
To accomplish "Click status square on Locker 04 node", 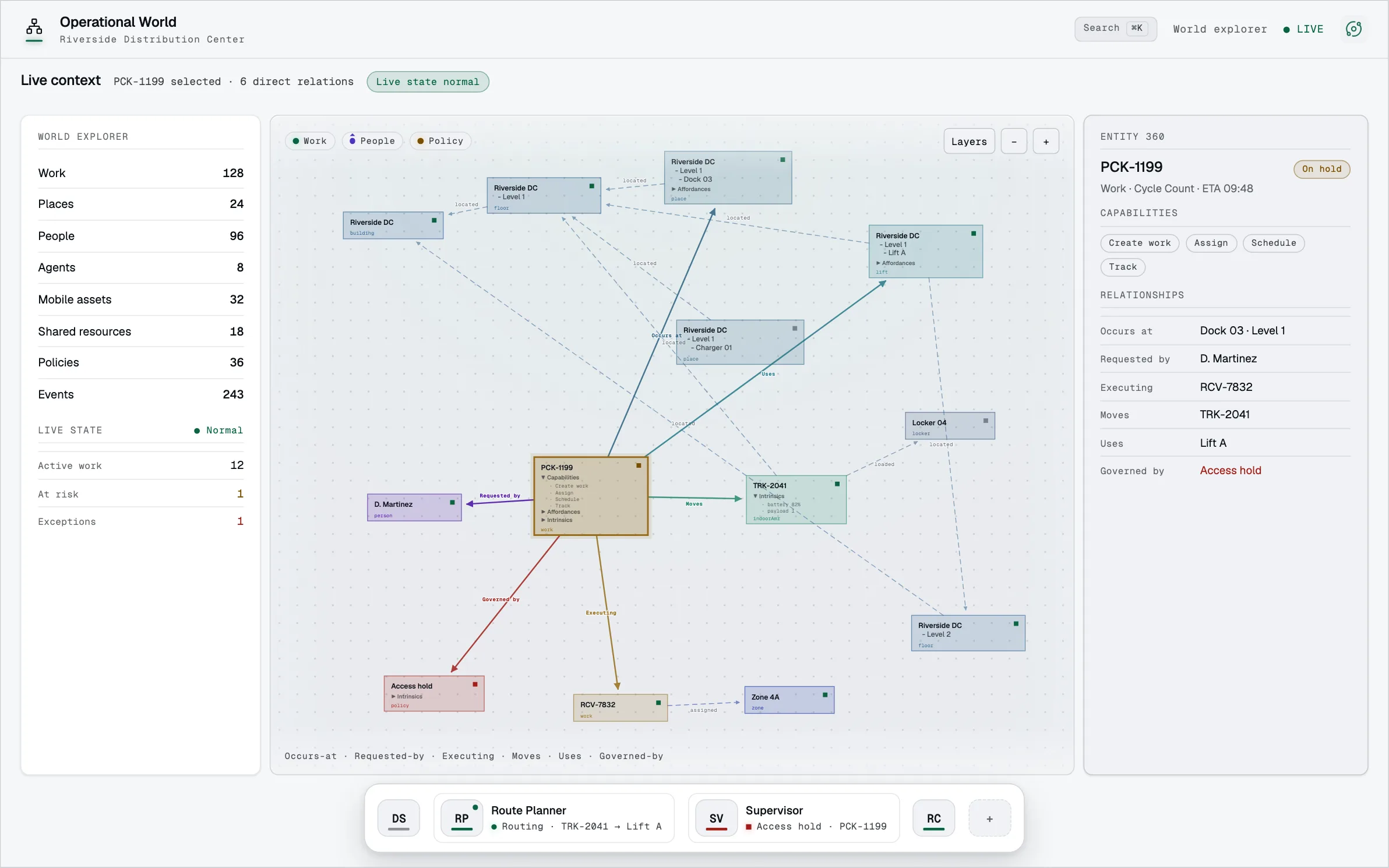I will 986,421.
